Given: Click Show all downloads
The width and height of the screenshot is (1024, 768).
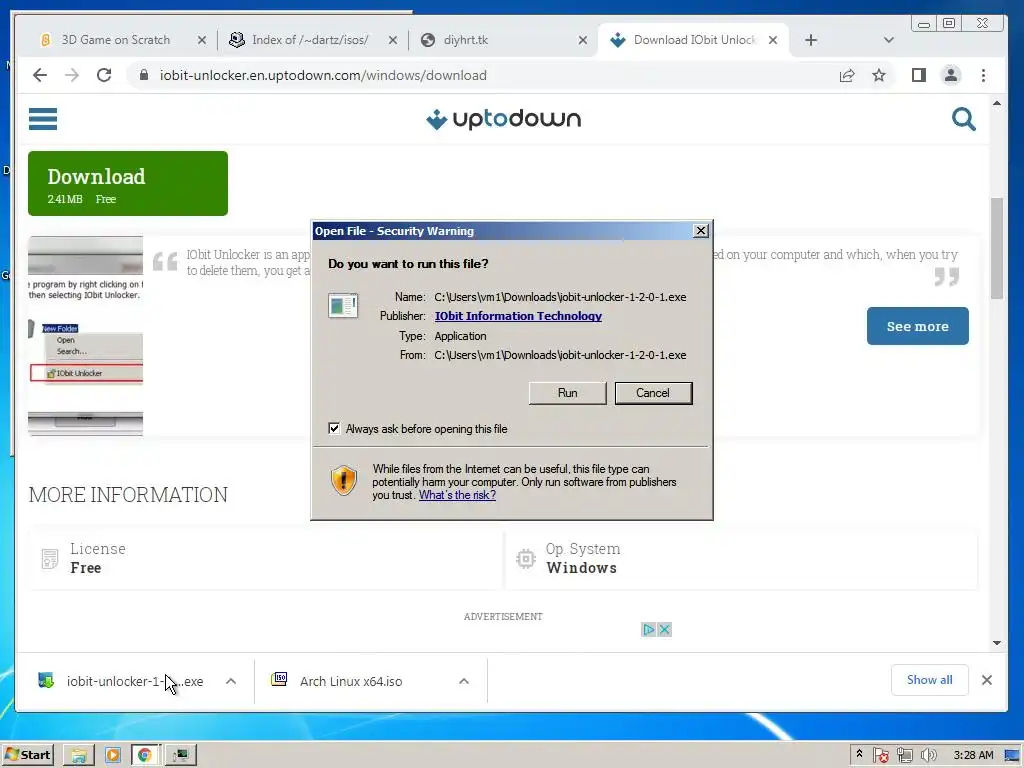Looking at the screenshot, I should coord(929,680).
